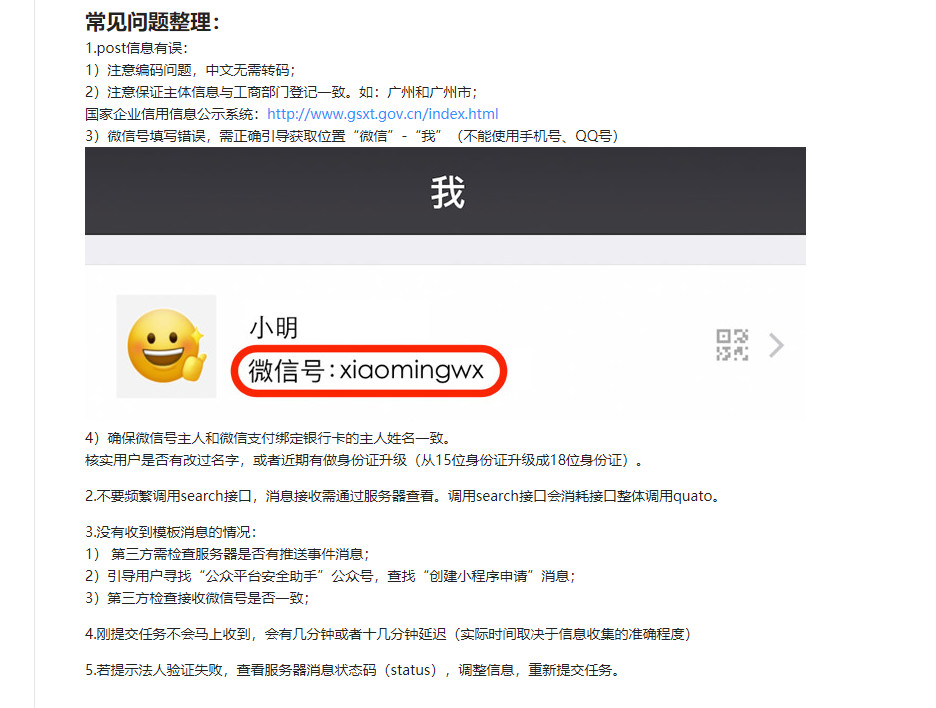Open the gsxt.gov.cn index.html link
The height and width of the screenshot is (708, 936).
382,114
